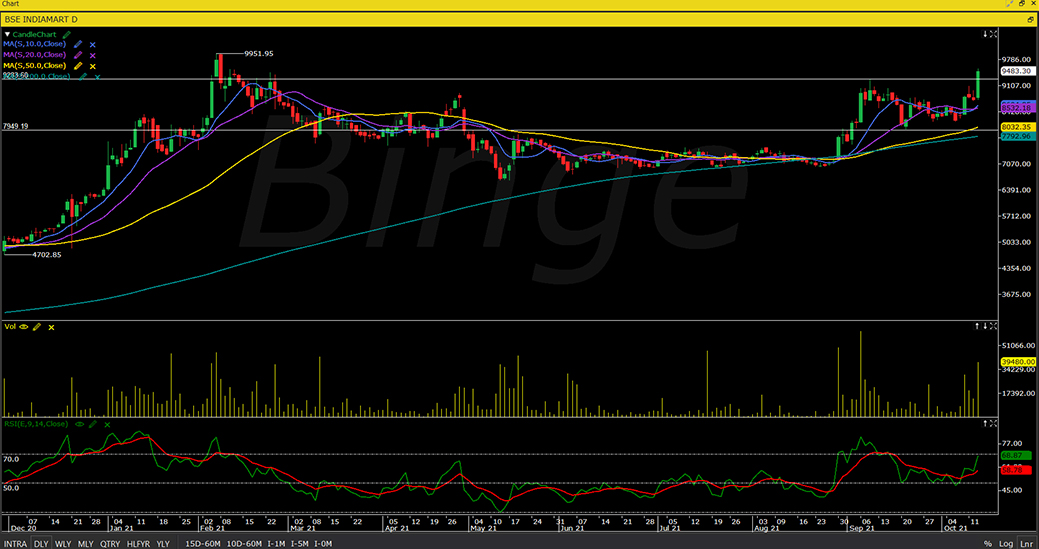Toggle visibility of the Vol indicator
1039x549 pixels.
pyautogui.click(x=25, y=326)
